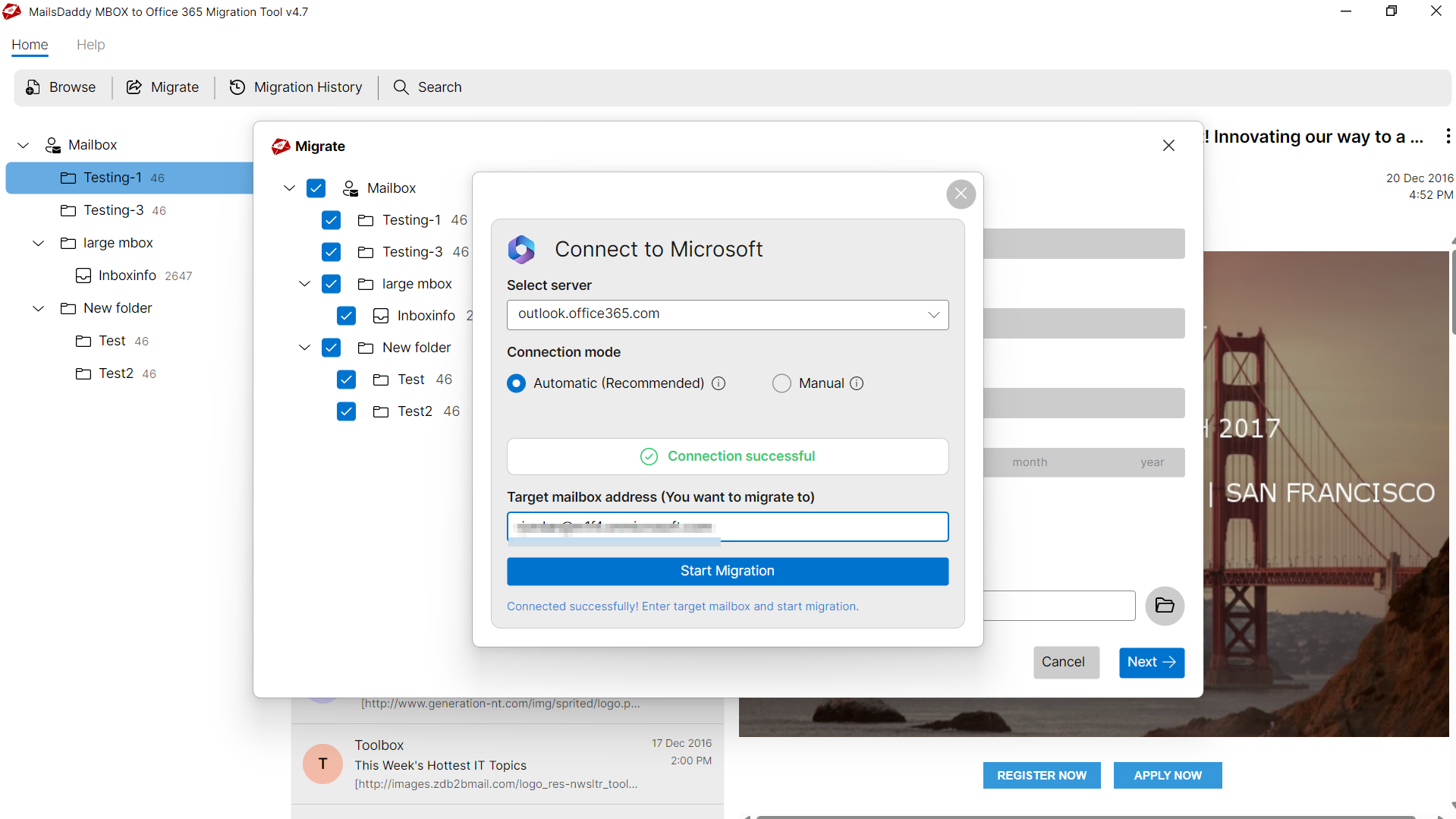Viewport: 1456px width, 819px height.
Task: Open the Help tab
Action: pyautogui.click(x=91, y=45)
